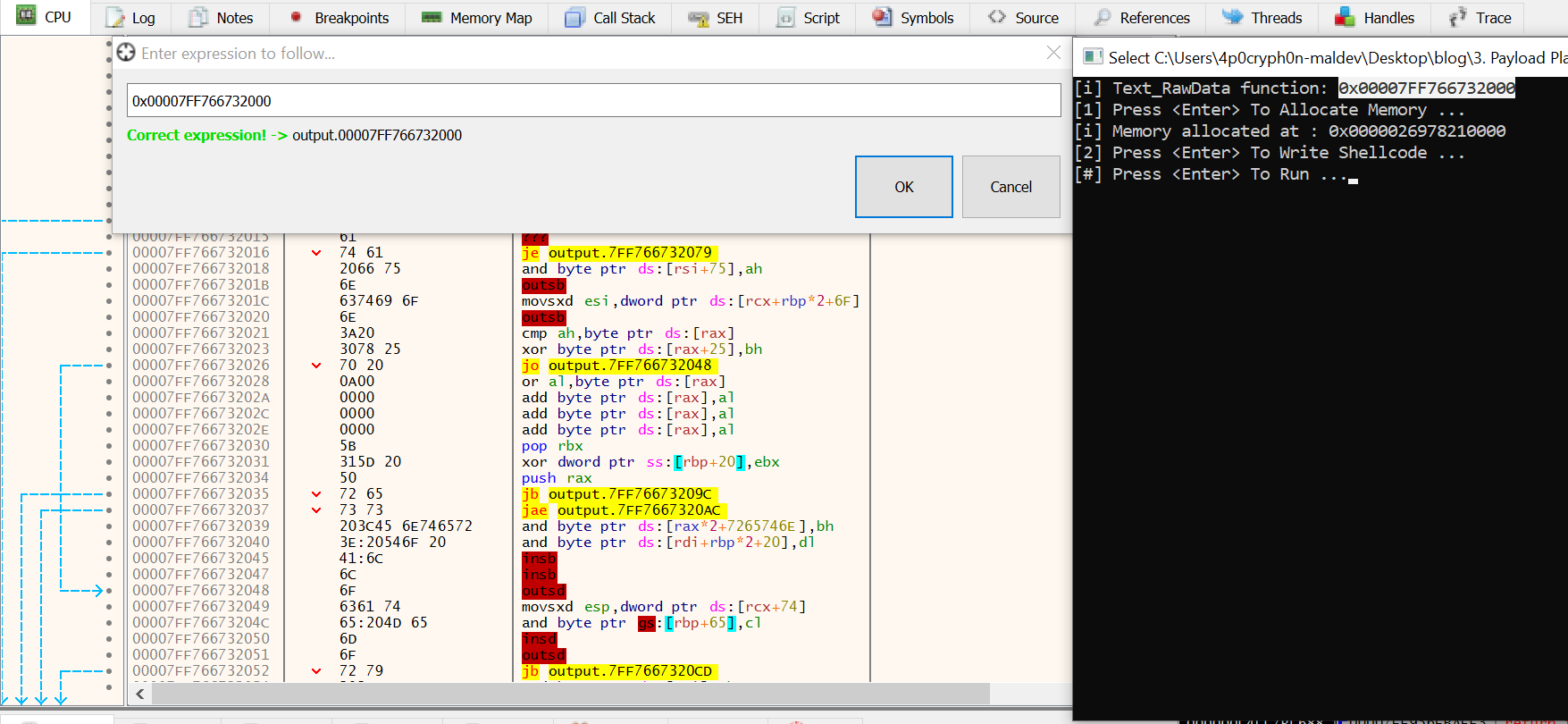This screenshot has height=724, width=1568.
Task: Toggle breakpoint bullet at address 00007FF766732030
Action: [109, 446]
